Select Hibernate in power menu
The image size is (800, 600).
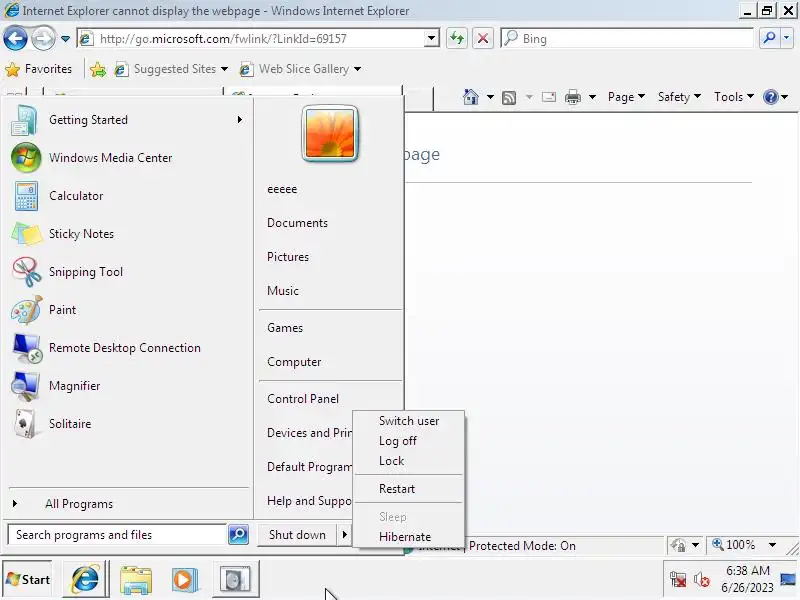[409, 537]
